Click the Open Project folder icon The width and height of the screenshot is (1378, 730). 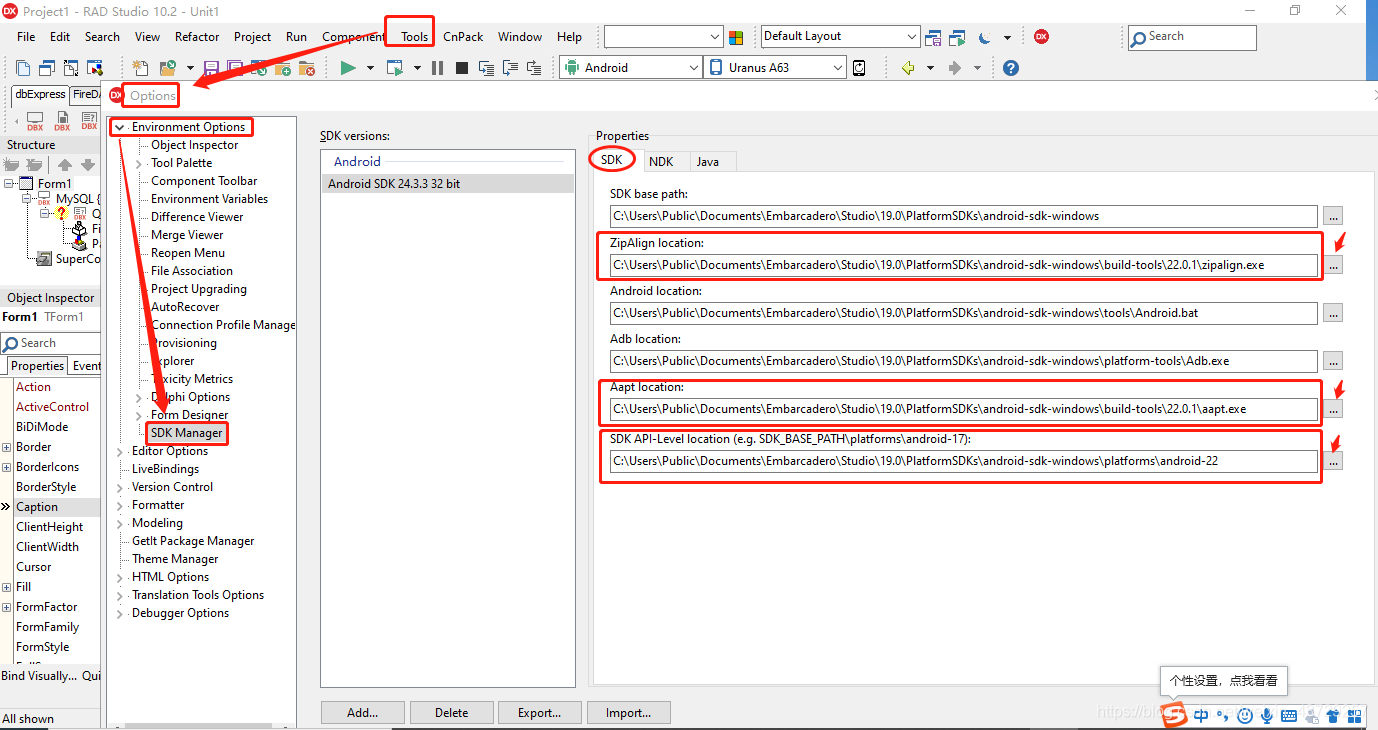click(166, 68)
